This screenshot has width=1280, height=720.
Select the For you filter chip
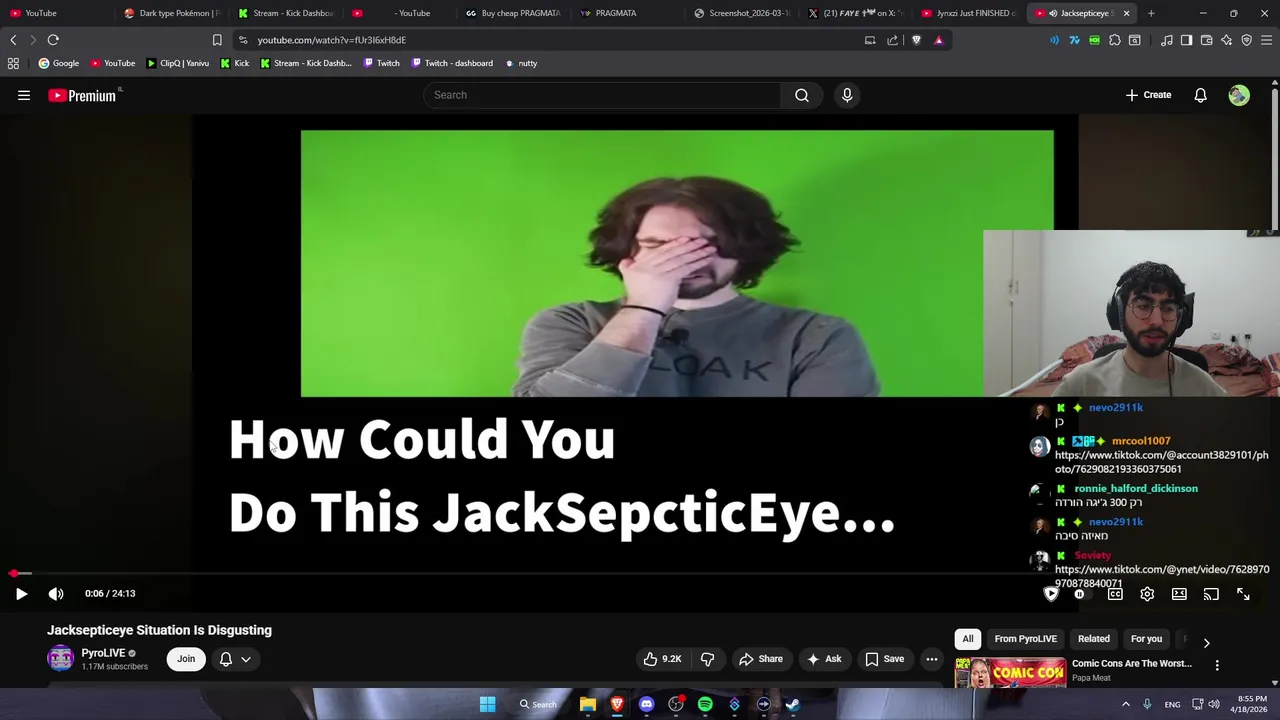pyautogui.click(x=1146, y=639)
